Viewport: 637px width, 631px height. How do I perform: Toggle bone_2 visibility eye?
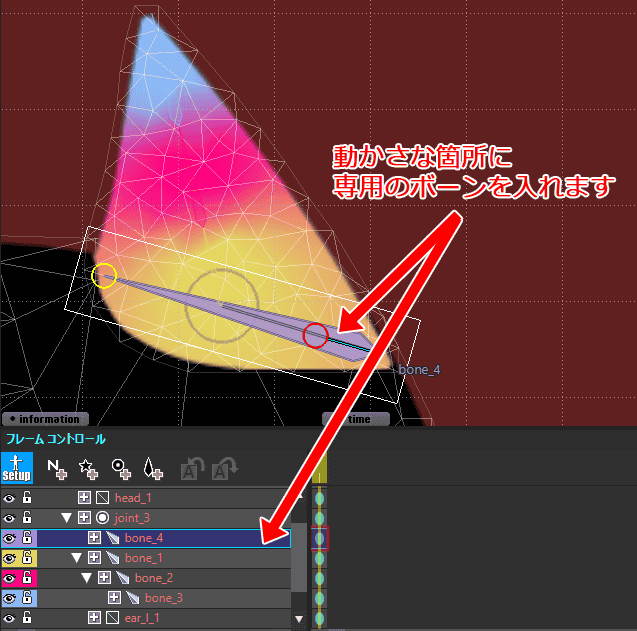(x=9, y=578)
